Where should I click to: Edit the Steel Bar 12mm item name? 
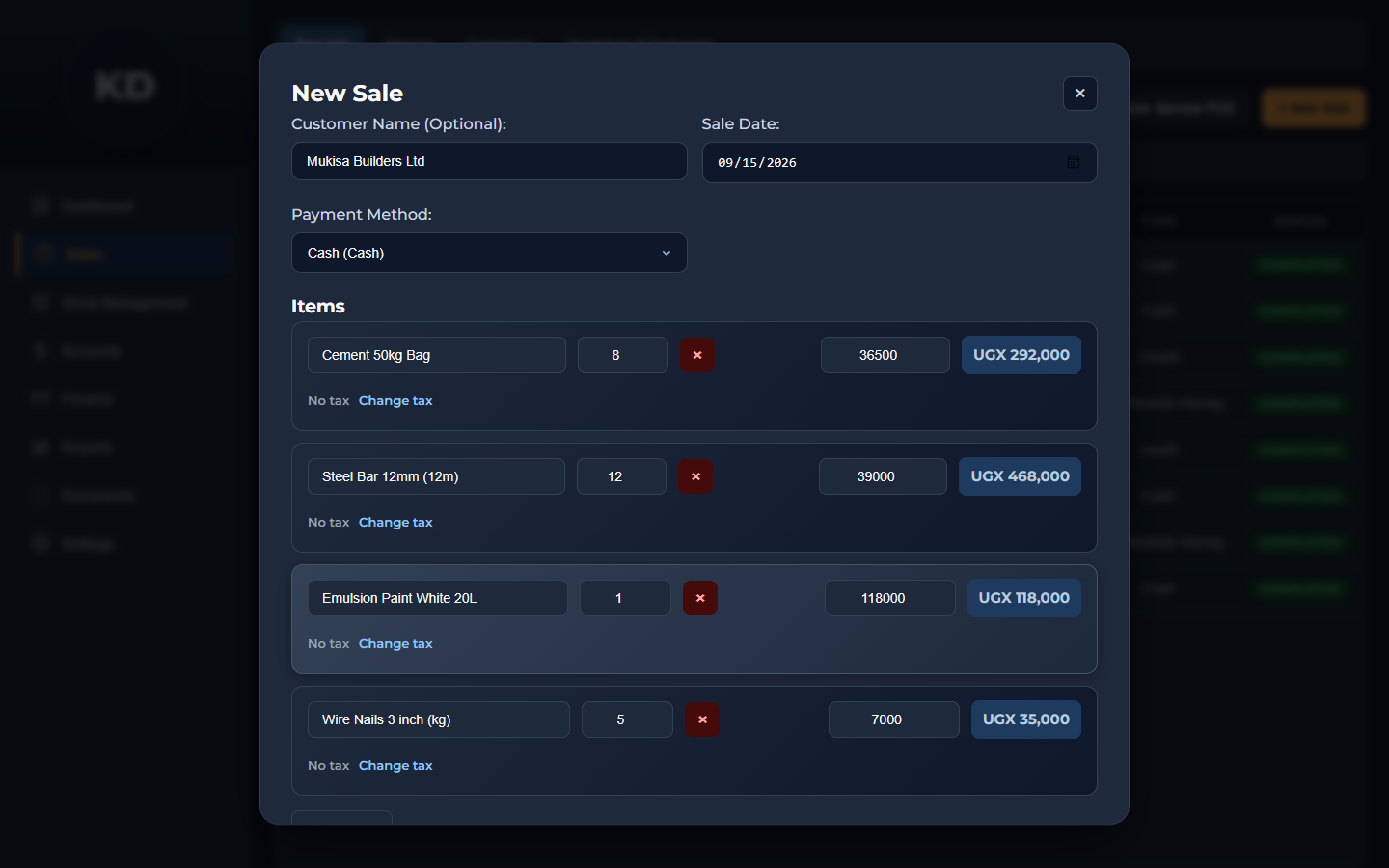[x=436, y=476]
